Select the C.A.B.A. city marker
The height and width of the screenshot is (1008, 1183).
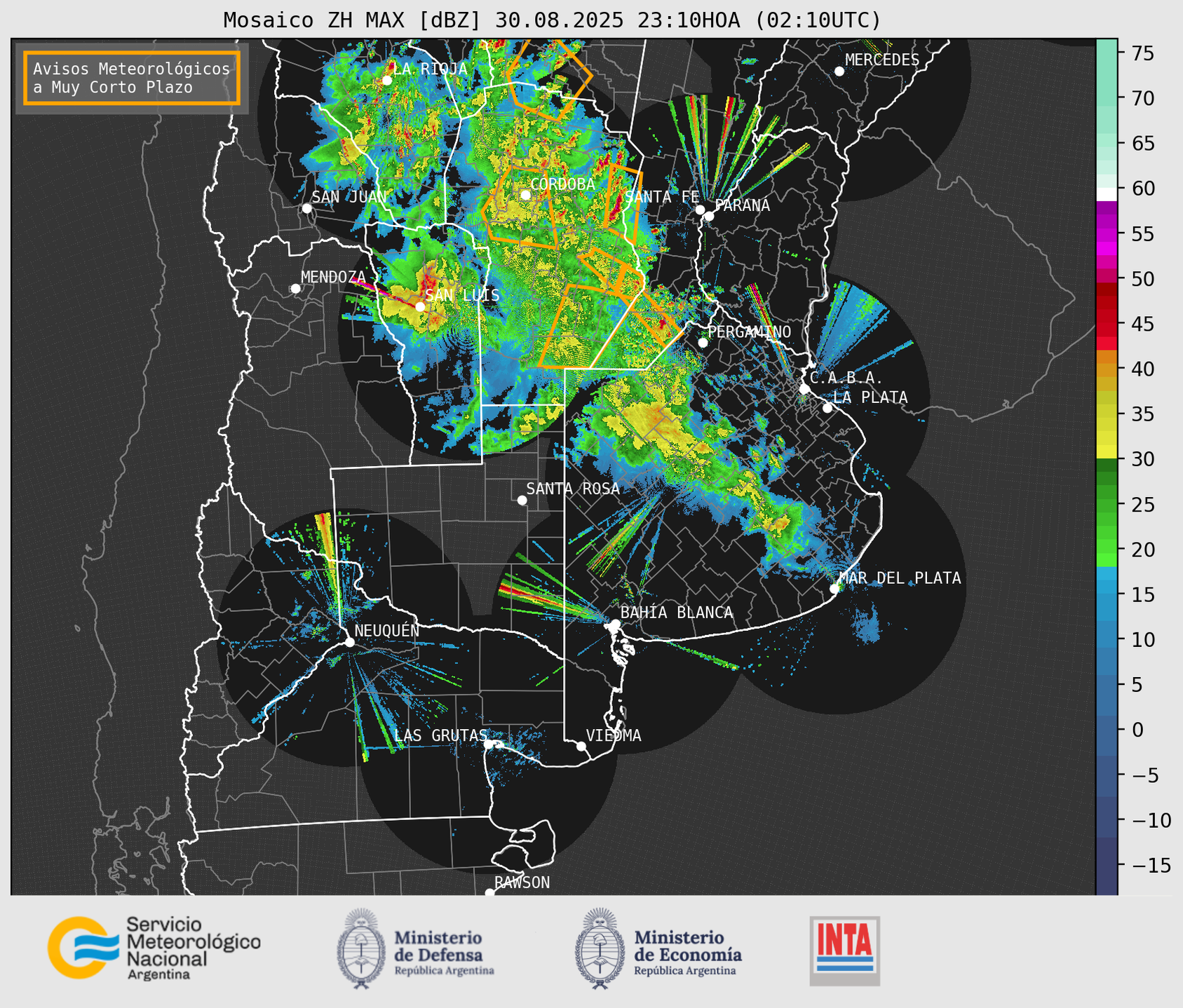pyautogui.click(x=804, y=389)
